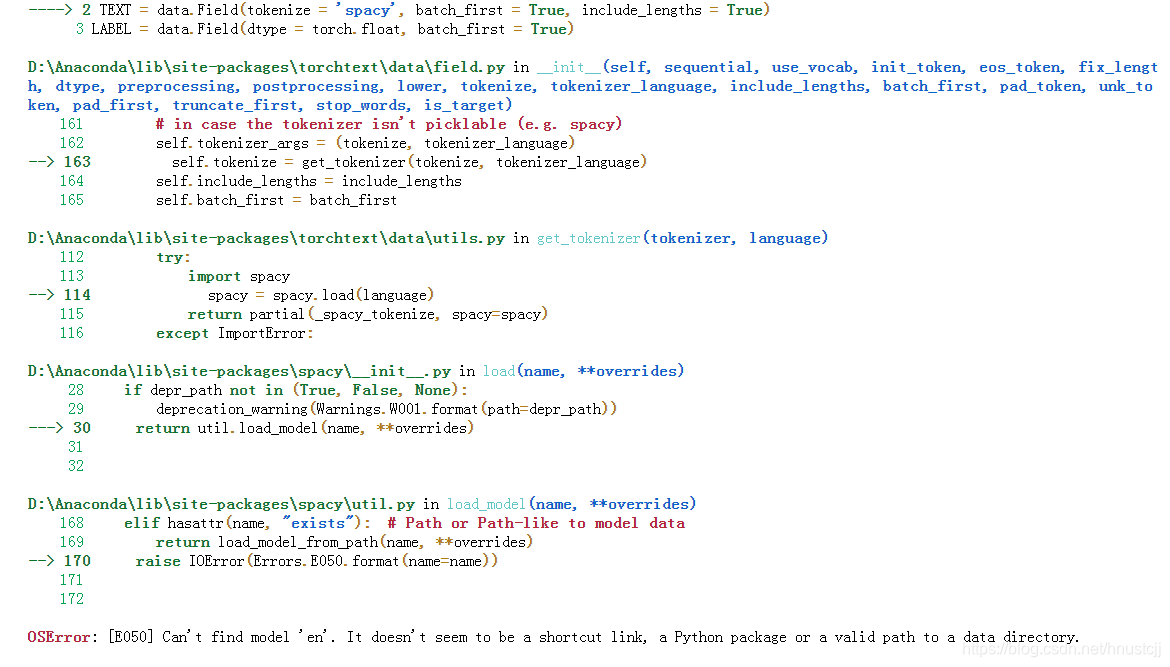
Task: Click the __init__ function name in field.py header
Action: 569,67
